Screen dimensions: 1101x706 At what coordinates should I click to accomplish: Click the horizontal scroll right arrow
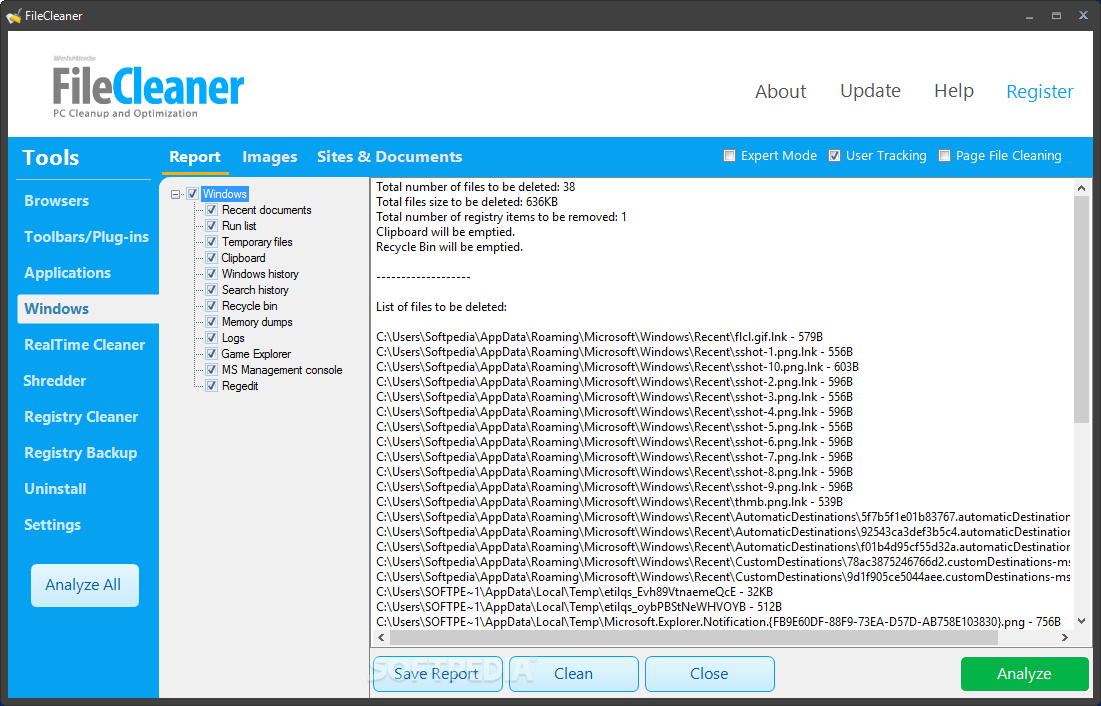(x=1064, y=638)
